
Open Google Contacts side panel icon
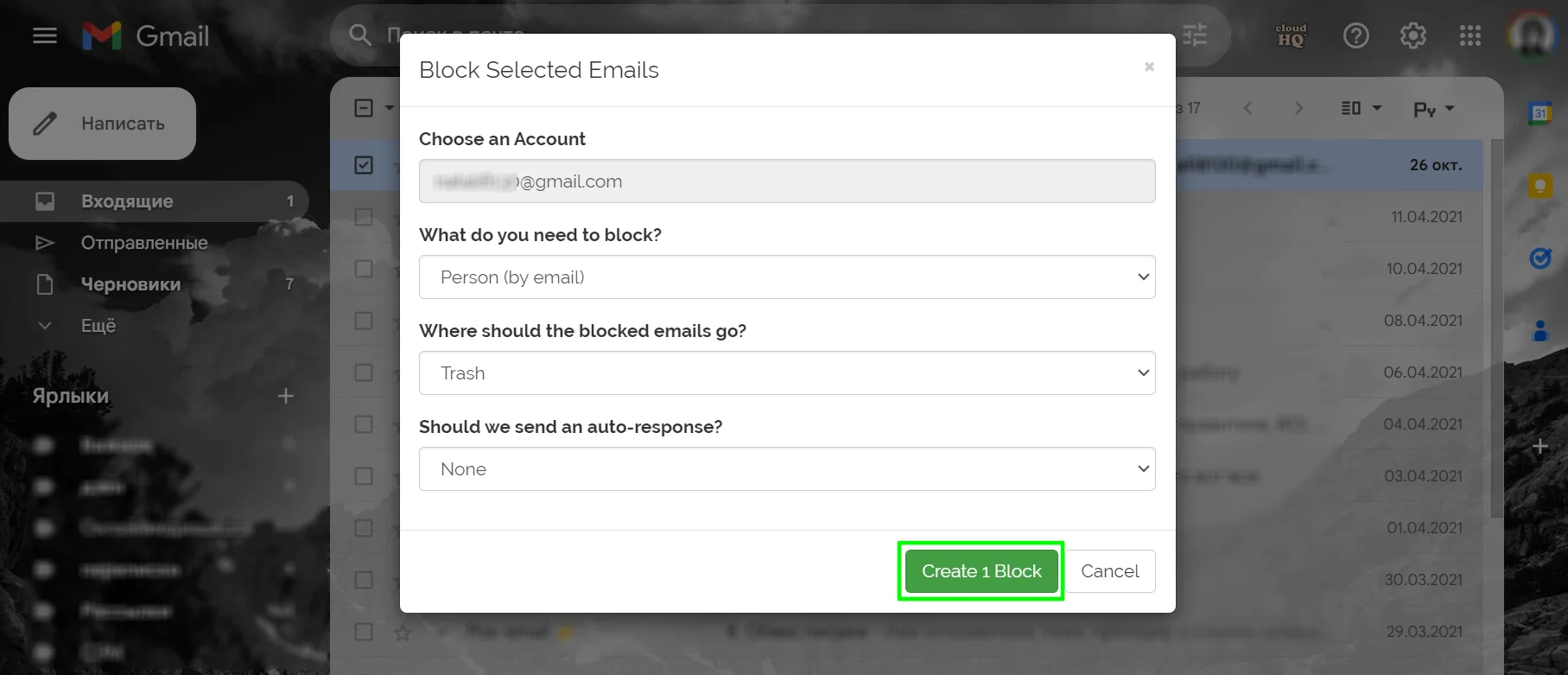click(x=1539, y=330)
